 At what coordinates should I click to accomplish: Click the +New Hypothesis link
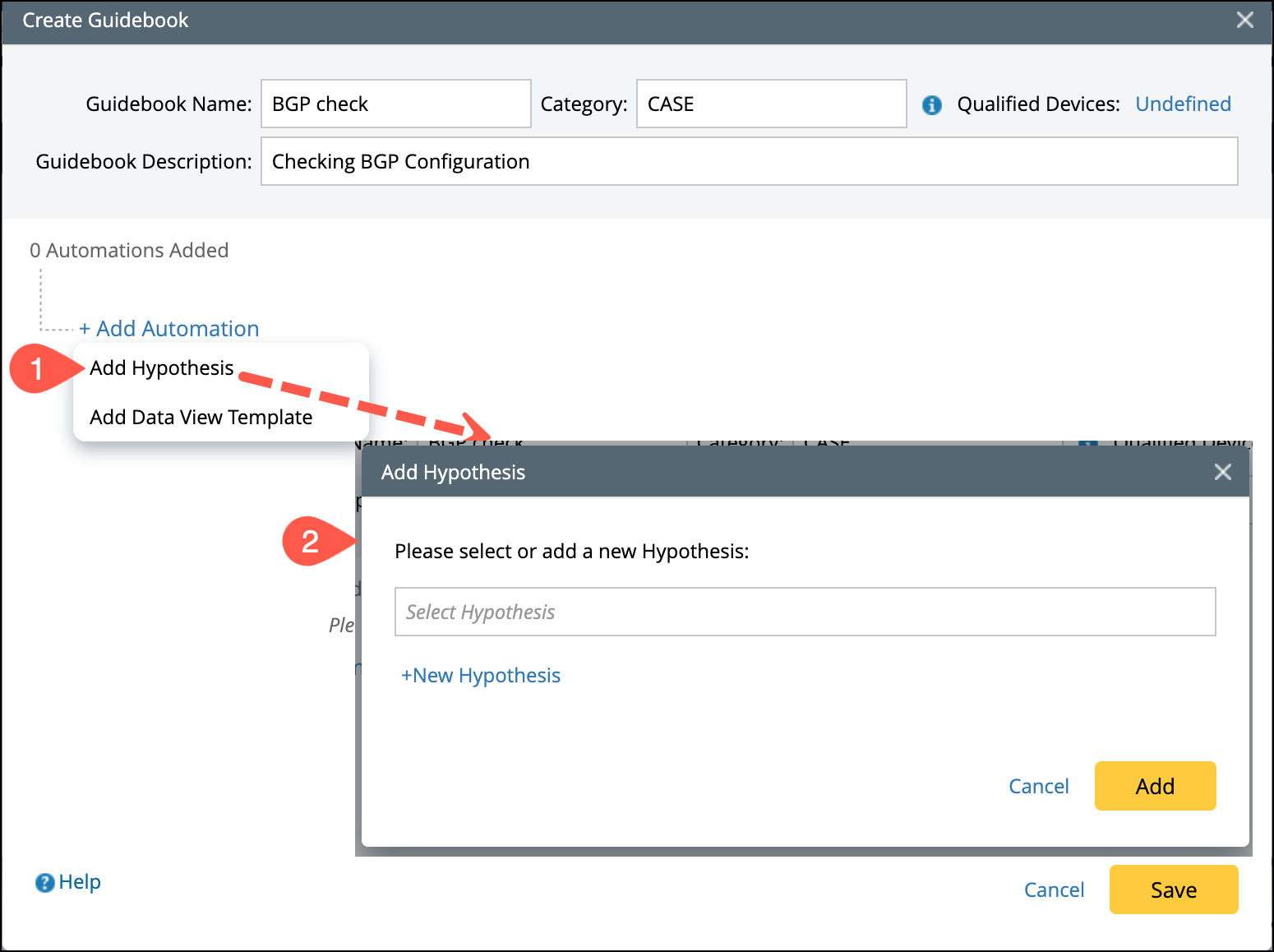(x=481, y=676)
